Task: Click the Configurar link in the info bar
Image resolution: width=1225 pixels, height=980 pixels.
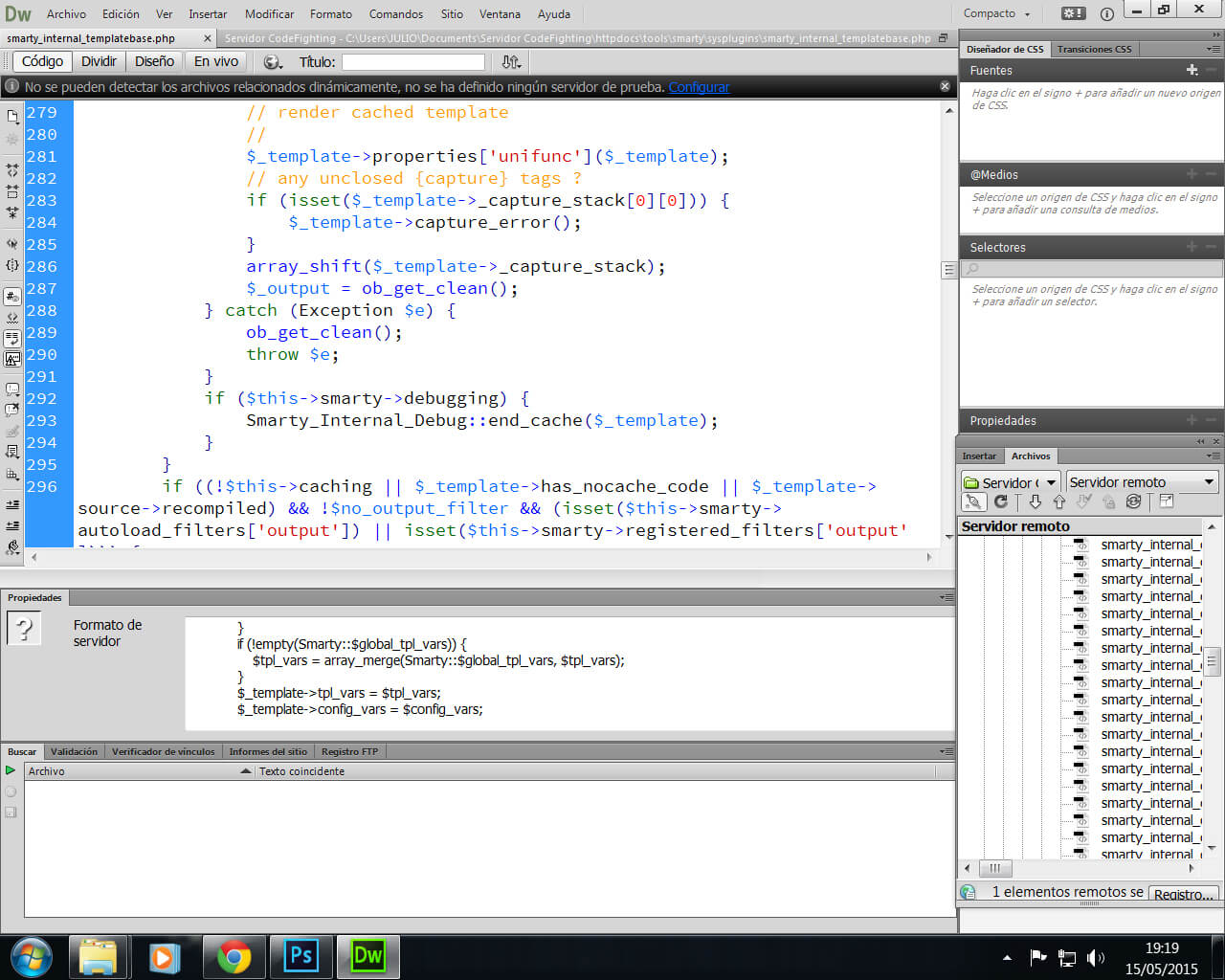Action: pos(699,87)
